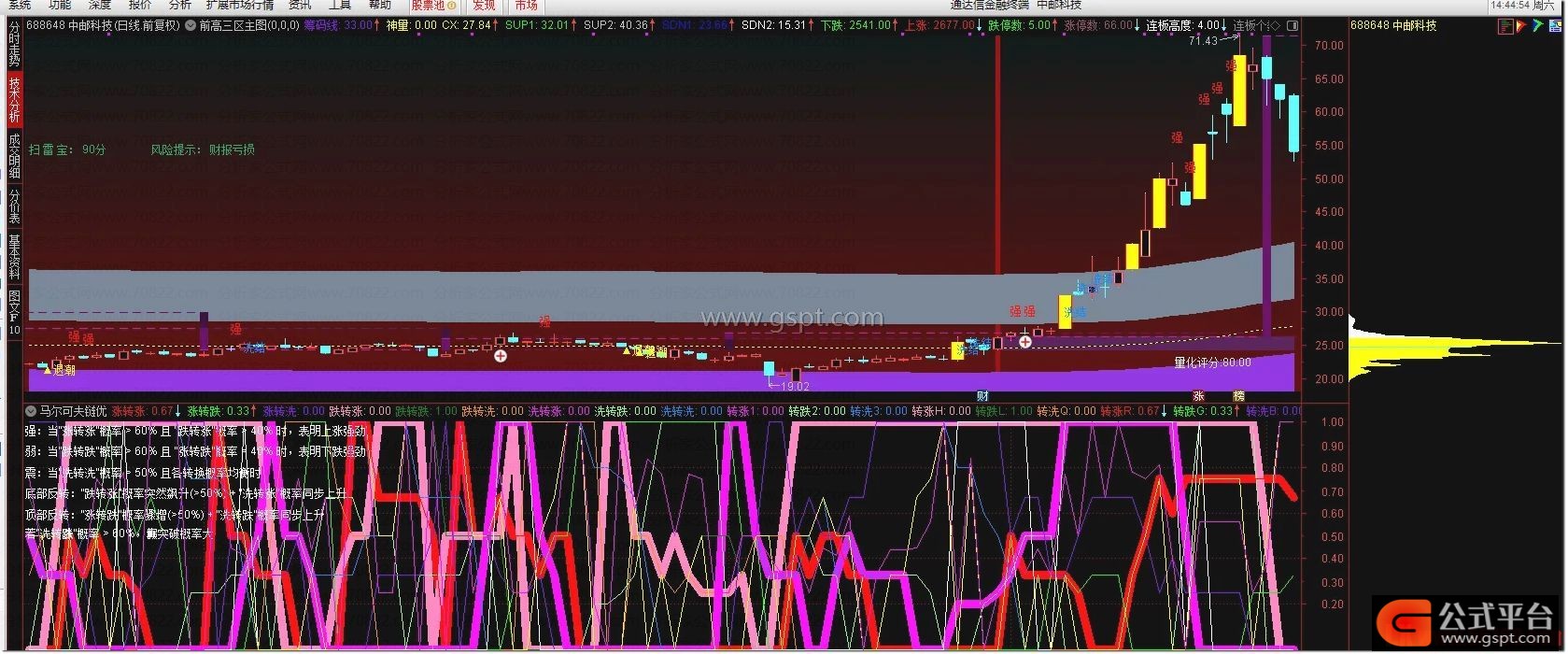The width and height of the screenshot is (1568, 654).
Task: Expand main chart indicator dropdown arrow
Action: pyautogui.click(x=191, y=25)
